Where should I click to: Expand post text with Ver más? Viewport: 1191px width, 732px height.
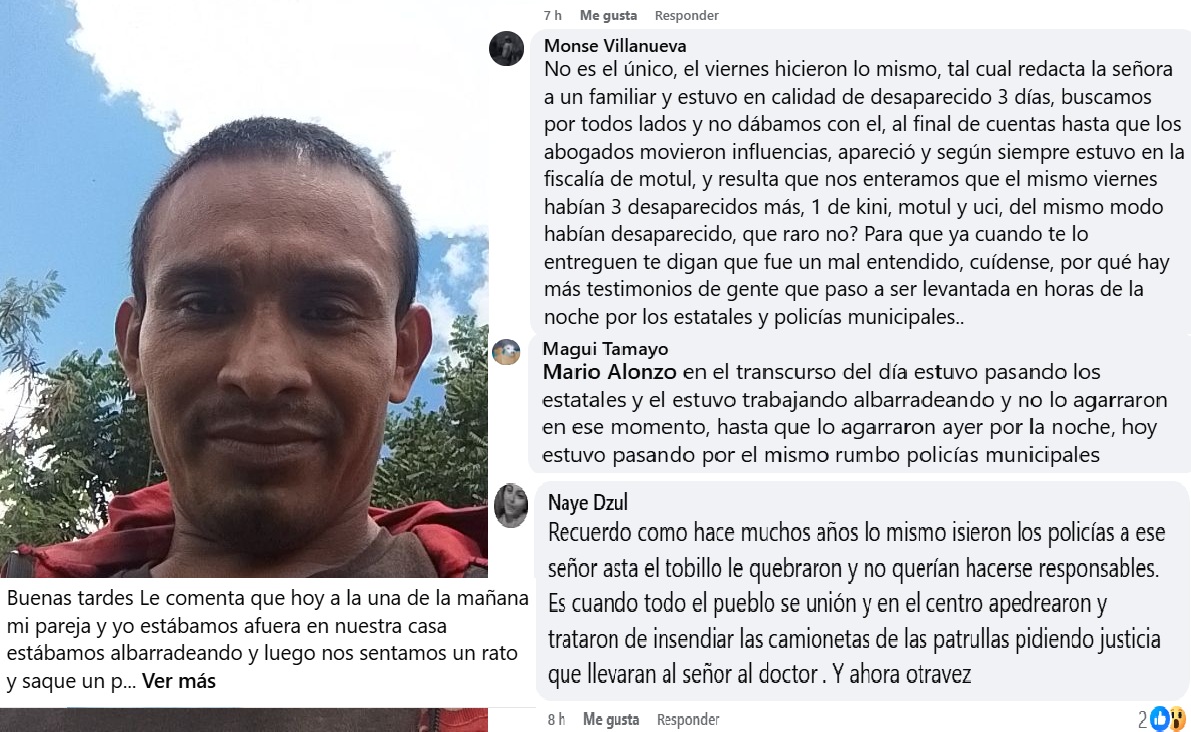pos(178,681)
